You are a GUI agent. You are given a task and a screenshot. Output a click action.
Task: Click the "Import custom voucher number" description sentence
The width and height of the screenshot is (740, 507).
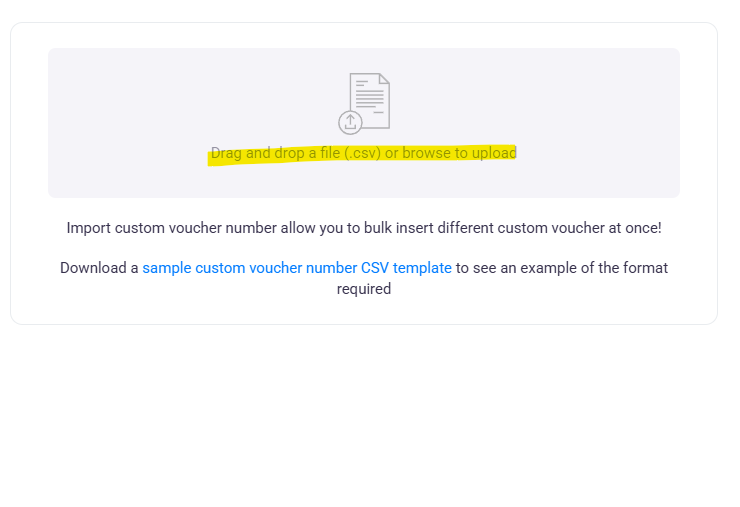363,228
